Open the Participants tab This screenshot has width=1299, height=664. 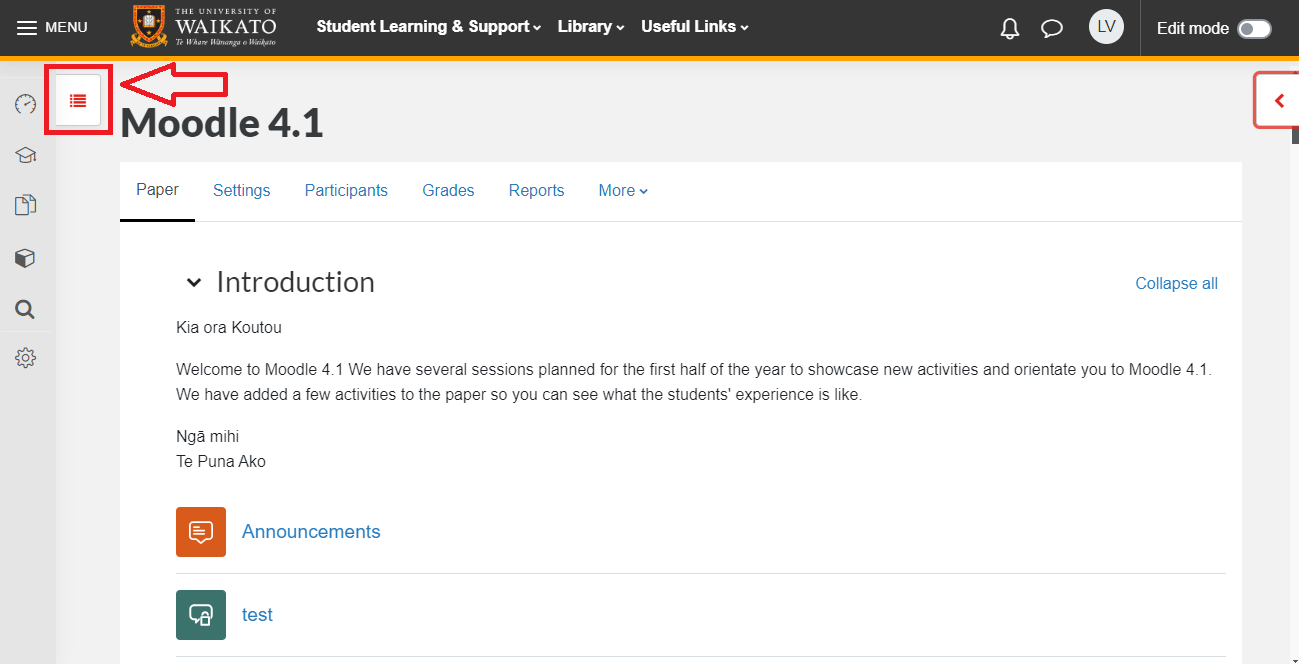(346, 191)
